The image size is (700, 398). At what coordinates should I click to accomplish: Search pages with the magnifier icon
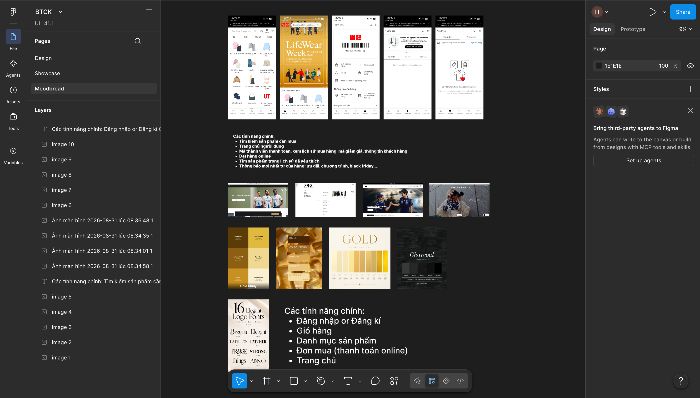[138, 41]
